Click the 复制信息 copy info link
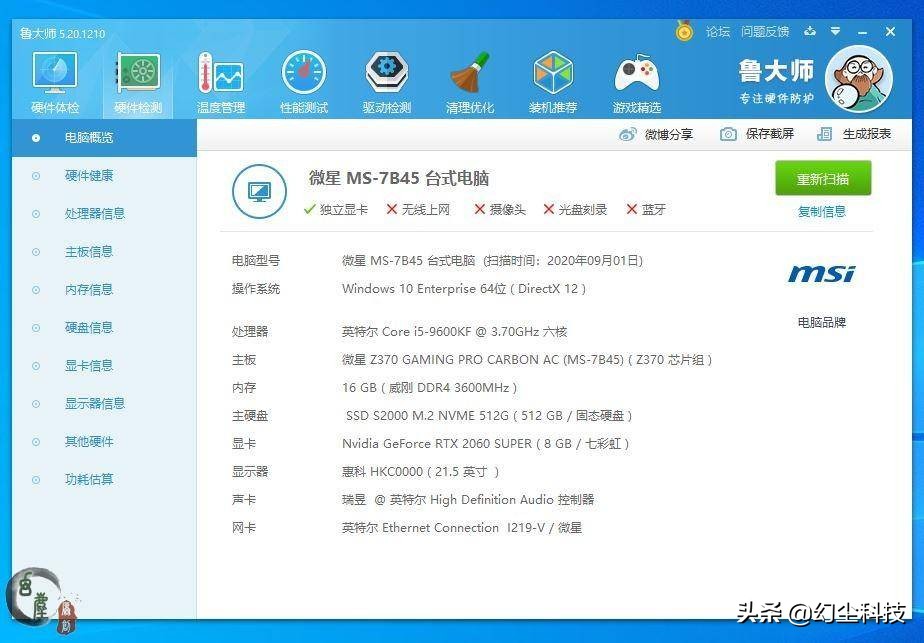Screen dimensions: 924x643 (x=820, y=212)
